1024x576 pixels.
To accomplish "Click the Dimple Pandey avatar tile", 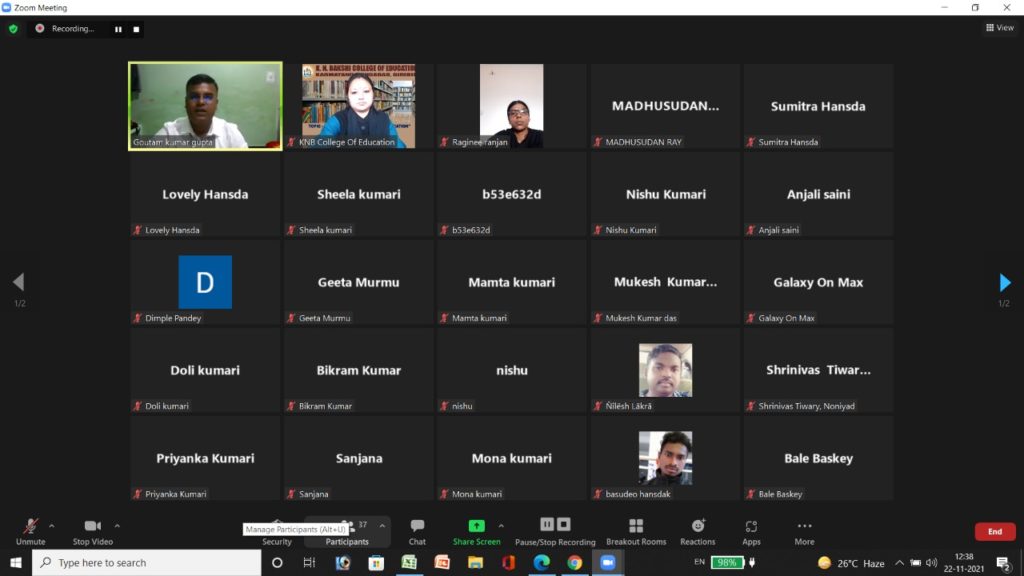I will (x=205, y=282).
